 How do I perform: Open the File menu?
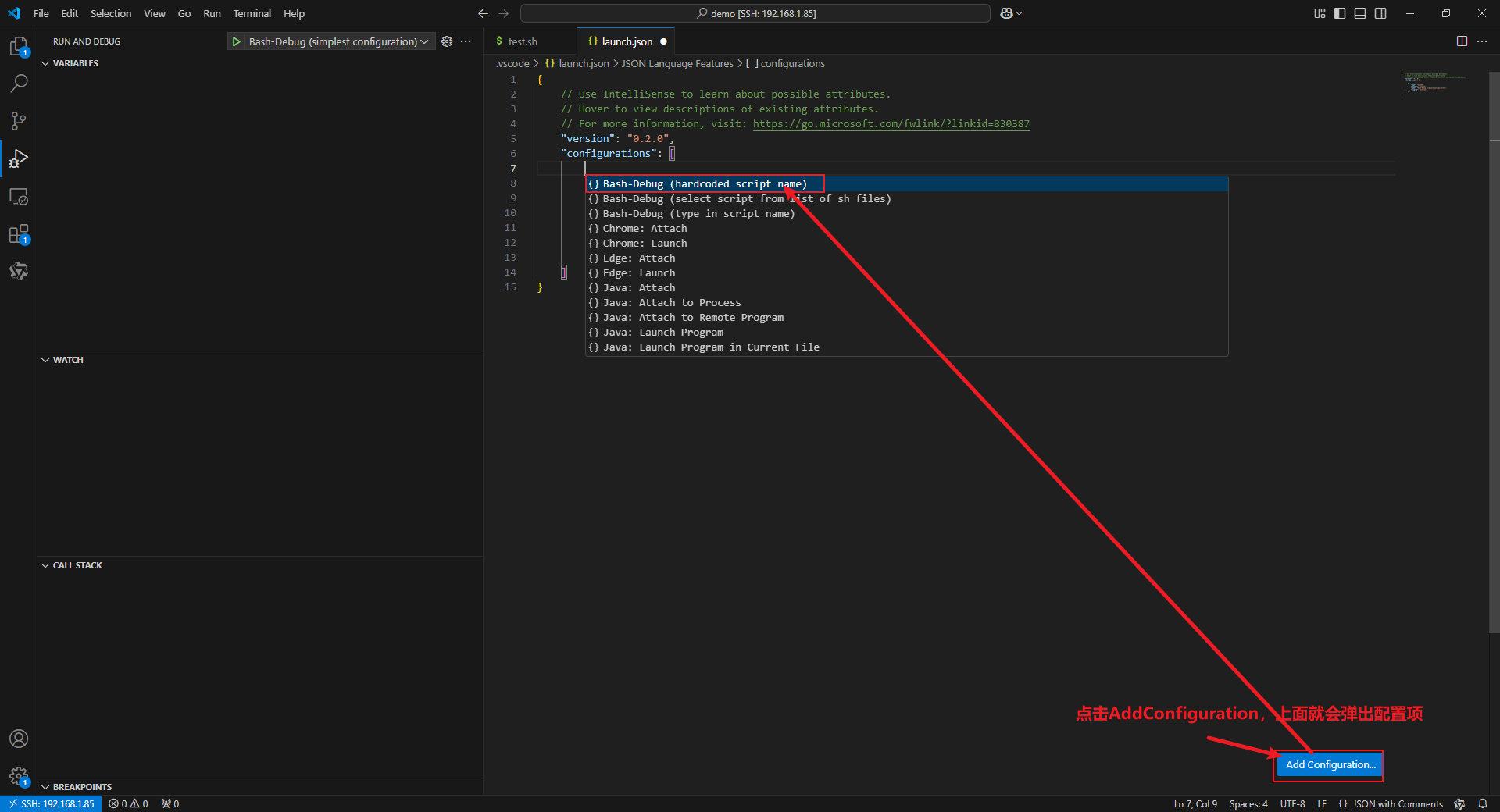pyautogui.click(x=41, y=13)
